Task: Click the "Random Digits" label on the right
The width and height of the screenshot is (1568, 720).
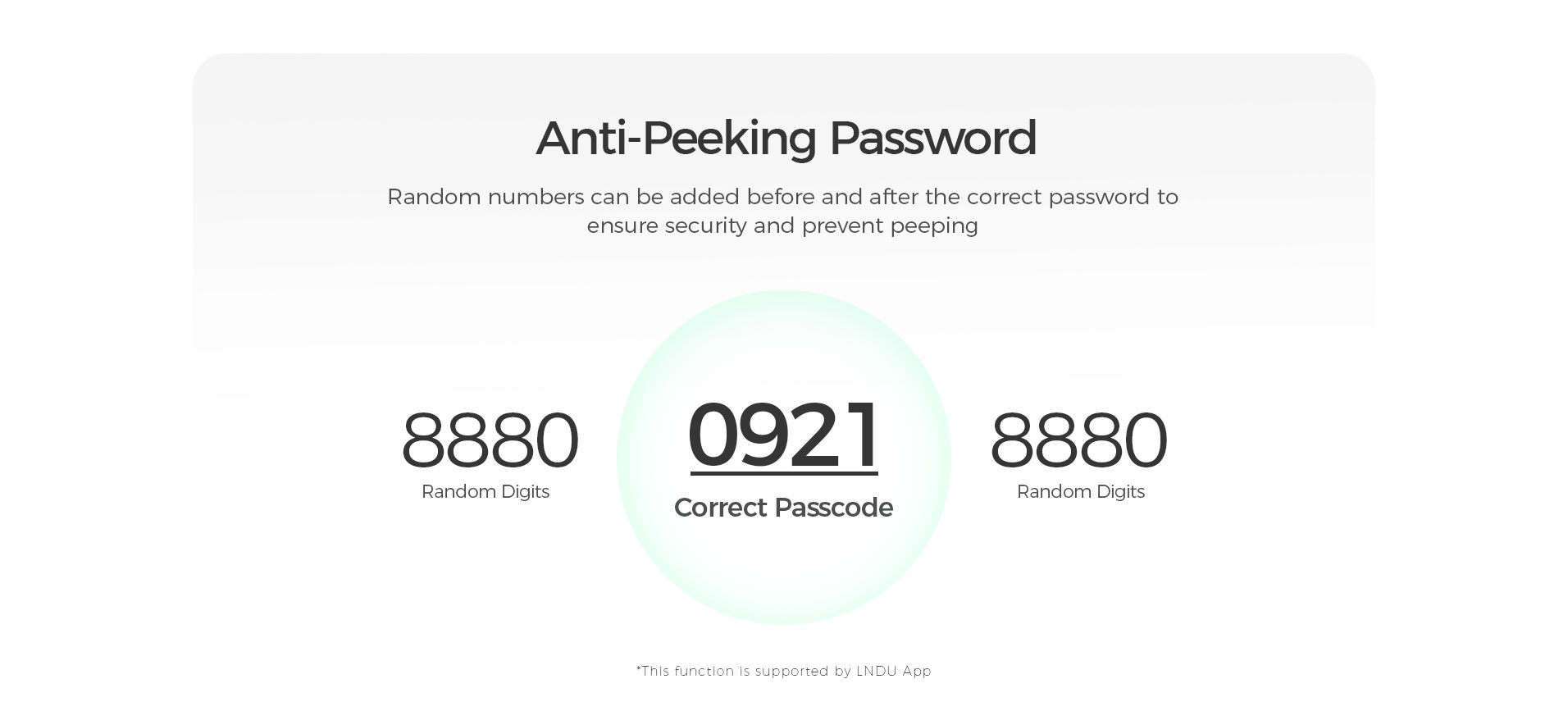Action: point(1080,491)
